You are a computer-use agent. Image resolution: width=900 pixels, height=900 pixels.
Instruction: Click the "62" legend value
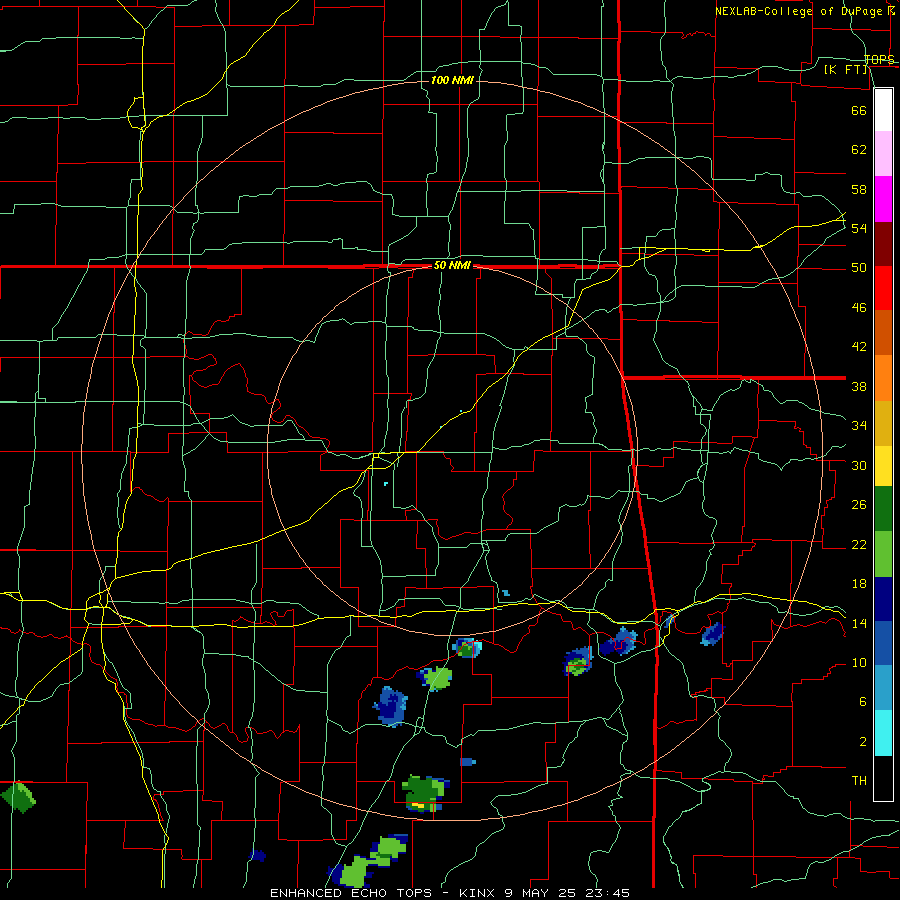859,150
